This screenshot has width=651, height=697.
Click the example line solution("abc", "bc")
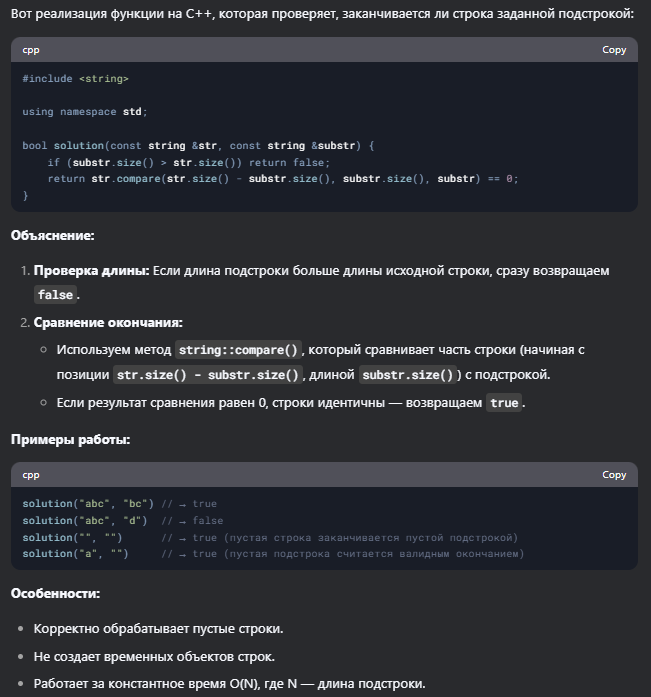coord(120,504)
